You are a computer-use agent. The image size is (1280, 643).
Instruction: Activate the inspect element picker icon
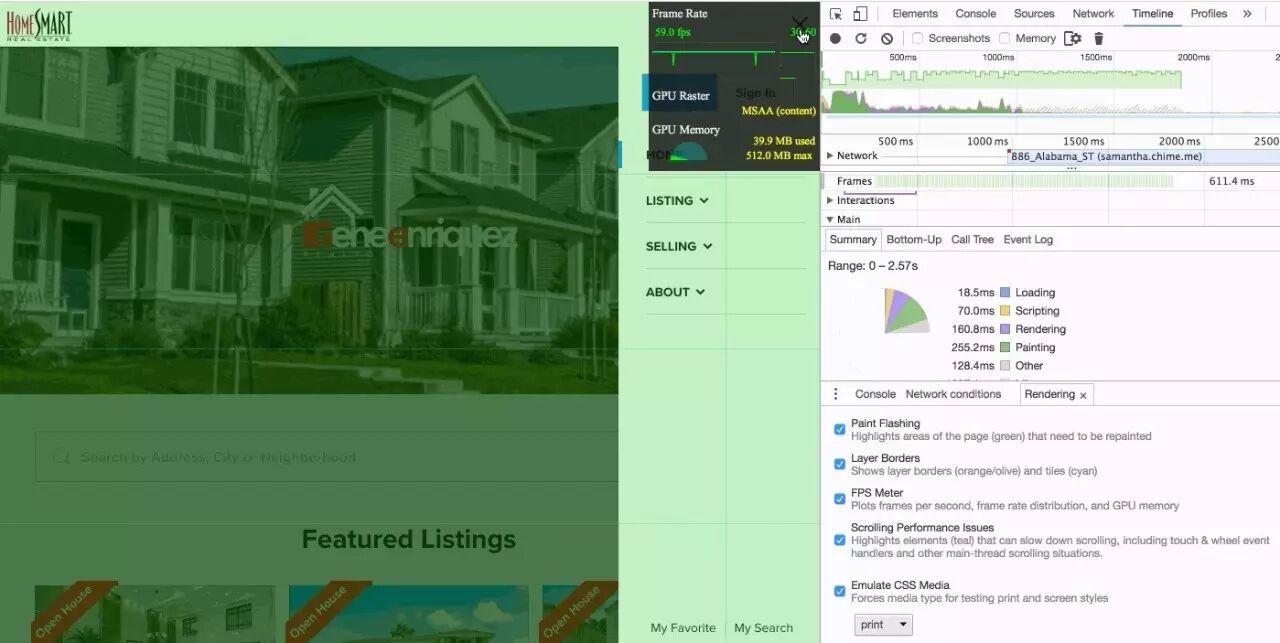(836, 14)
